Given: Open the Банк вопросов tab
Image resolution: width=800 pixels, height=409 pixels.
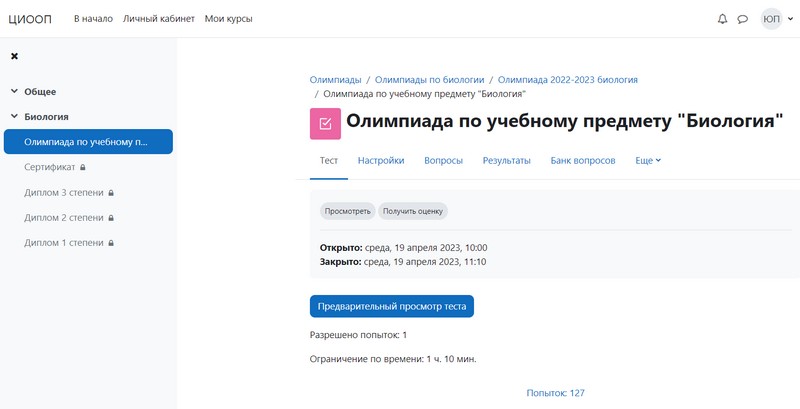Looking at the screenshot, I should point(583,160).
